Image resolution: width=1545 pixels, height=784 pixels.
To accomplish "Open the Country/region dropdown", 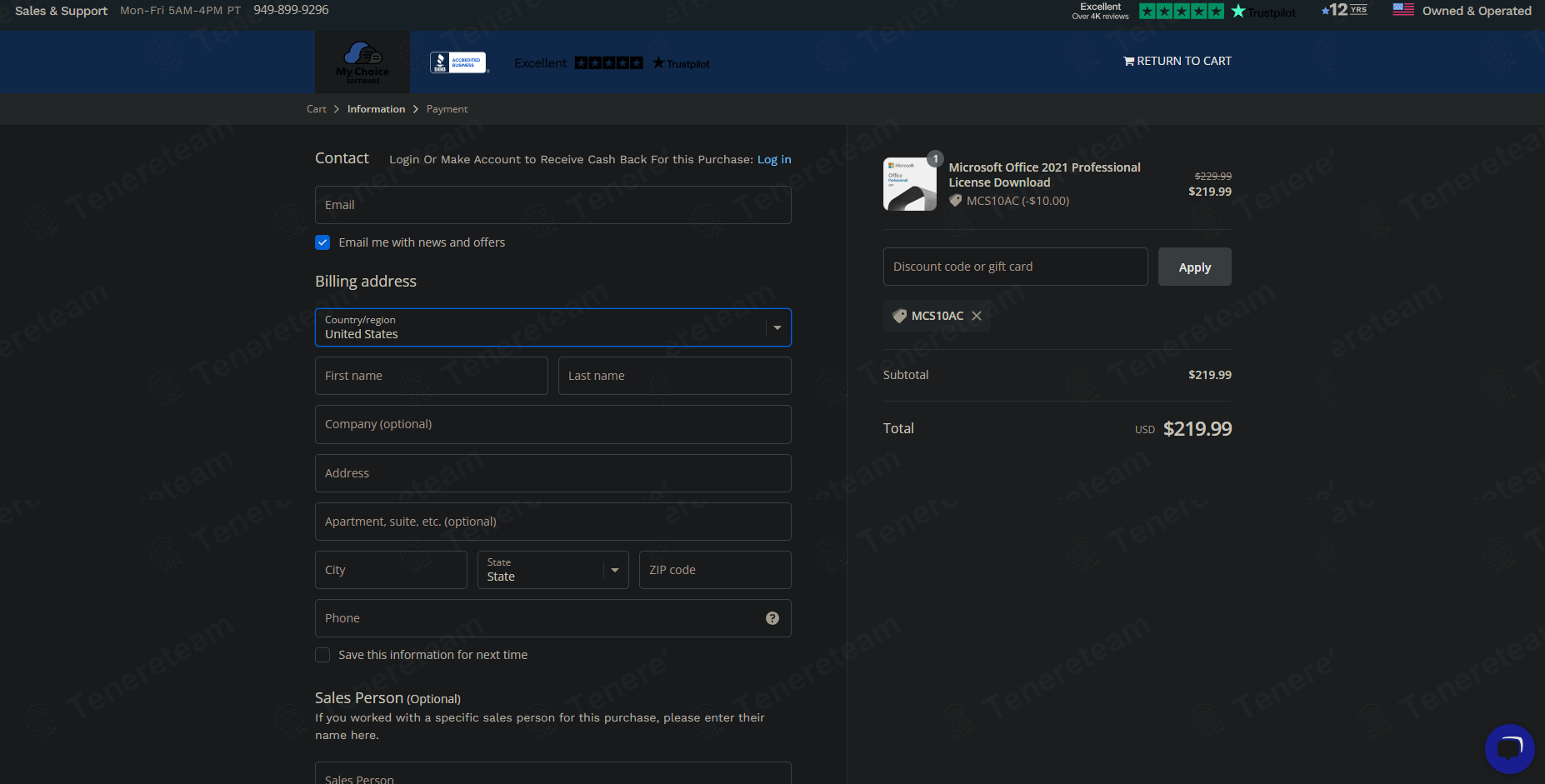I will pyautogui.click(x=553, y=327).
